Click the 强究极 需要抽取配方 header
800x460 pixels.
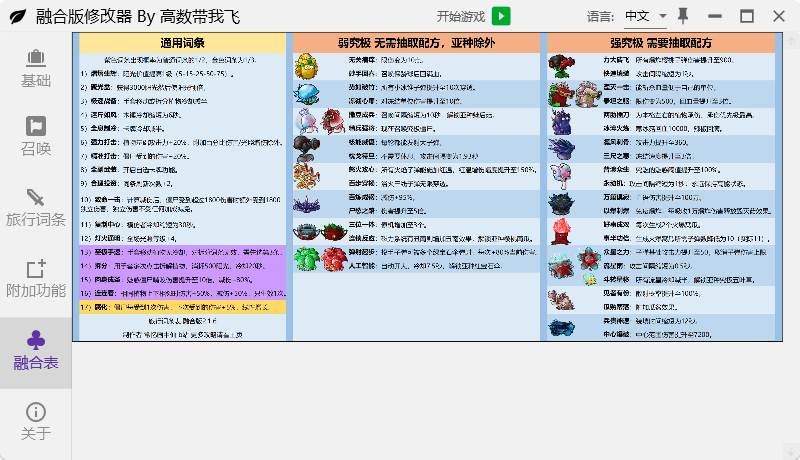pos(661,43)
